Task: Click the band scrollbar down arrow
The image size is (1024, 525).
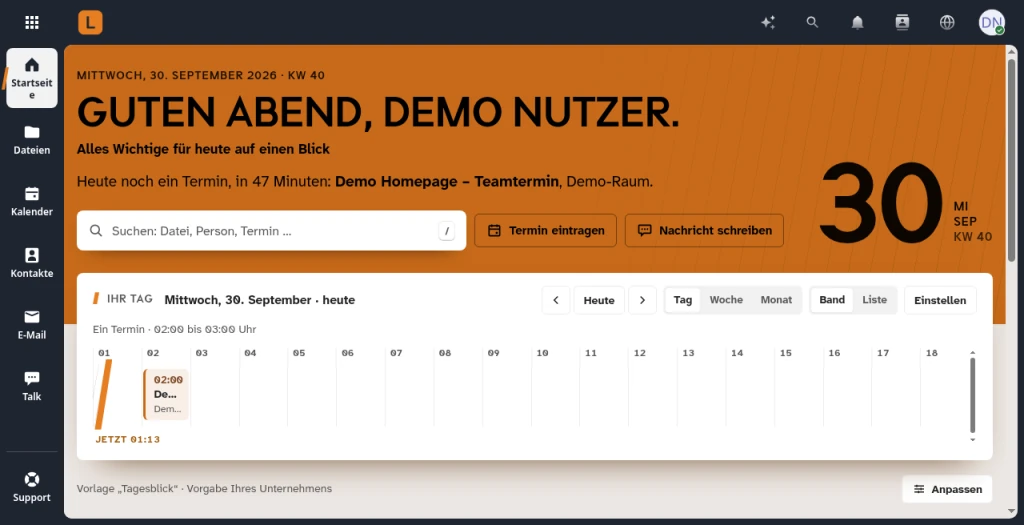Action: (972, 439)
